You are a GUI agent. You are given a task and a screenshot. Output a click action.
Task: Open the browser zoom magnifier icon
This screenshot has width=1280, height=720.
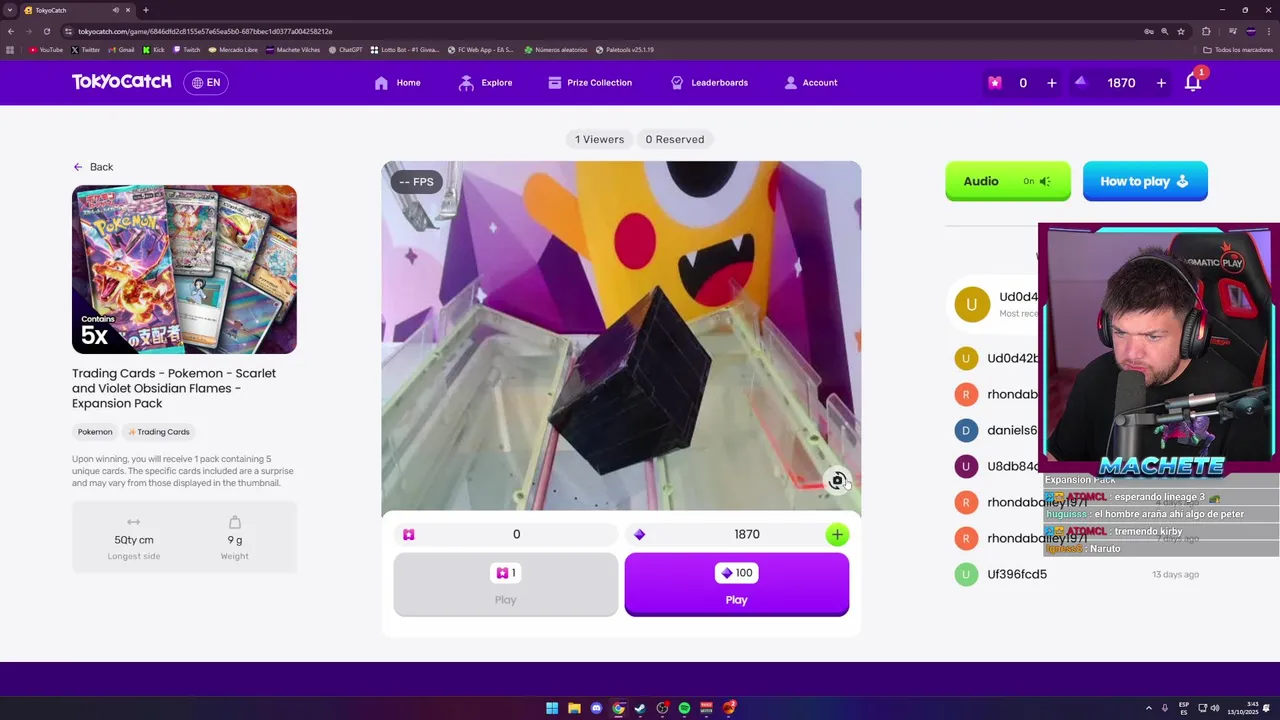click(1164, 31)
